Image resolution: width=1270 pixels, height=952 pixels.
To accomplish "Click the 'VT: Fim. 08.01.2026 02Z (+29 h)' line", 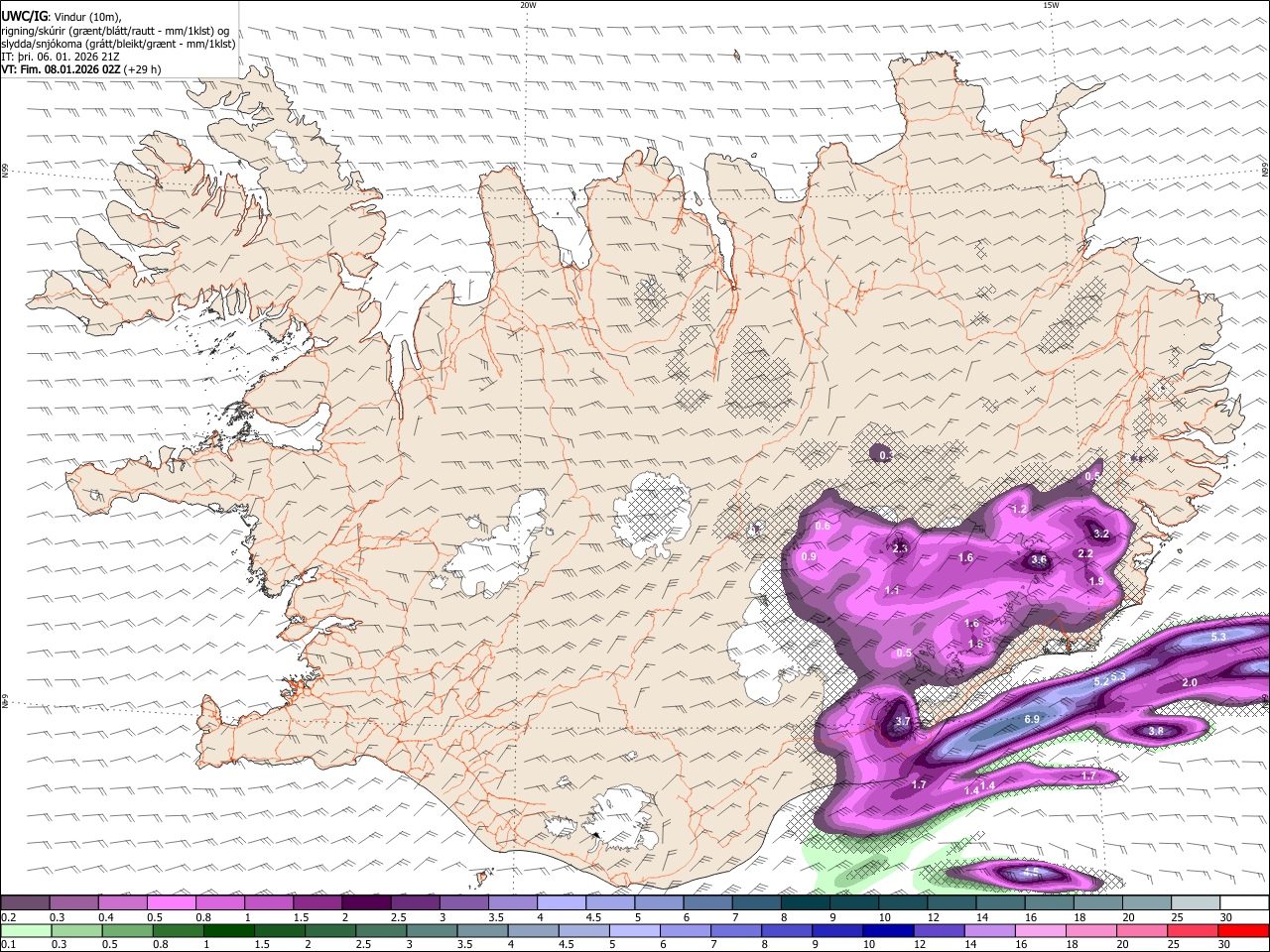I will coord(81,69).
